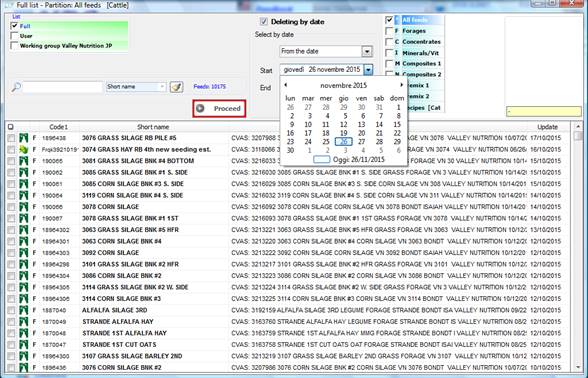Select text 3107 GRASS SILAGE BARLEY 2ND
This screenshot has height=378, width=588.
pos(132,356)
